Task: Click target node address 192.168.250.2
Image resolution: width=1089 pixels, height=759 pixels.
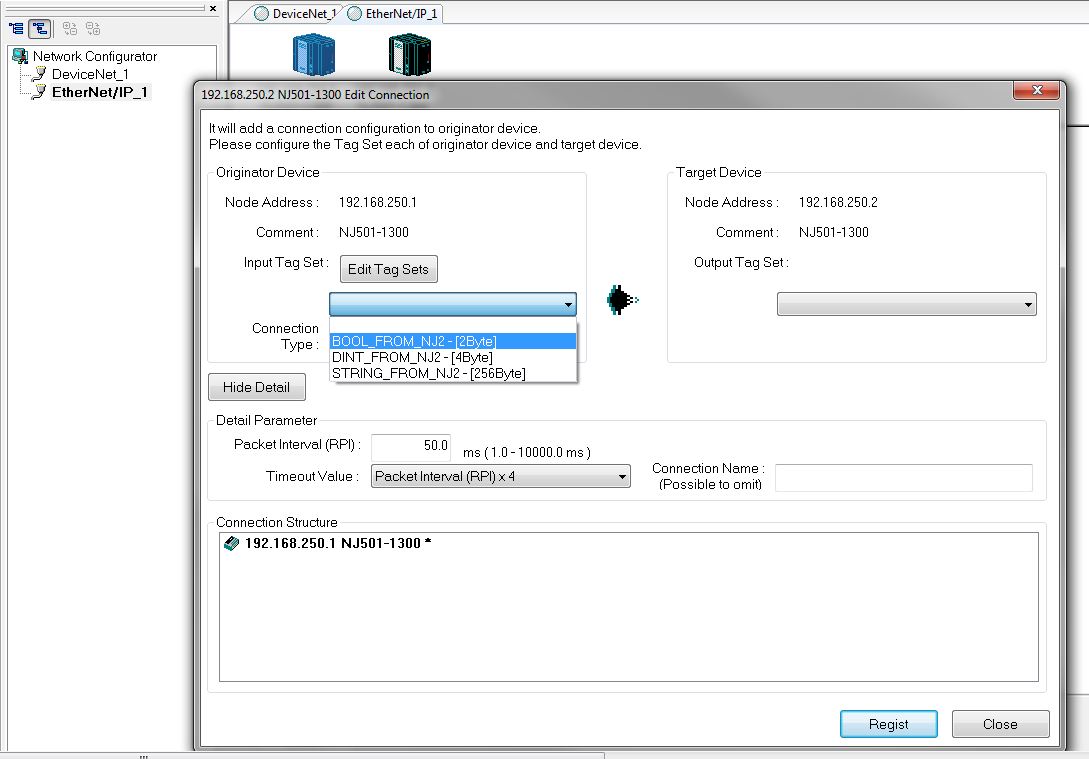Action: click(x=838, y=202)
